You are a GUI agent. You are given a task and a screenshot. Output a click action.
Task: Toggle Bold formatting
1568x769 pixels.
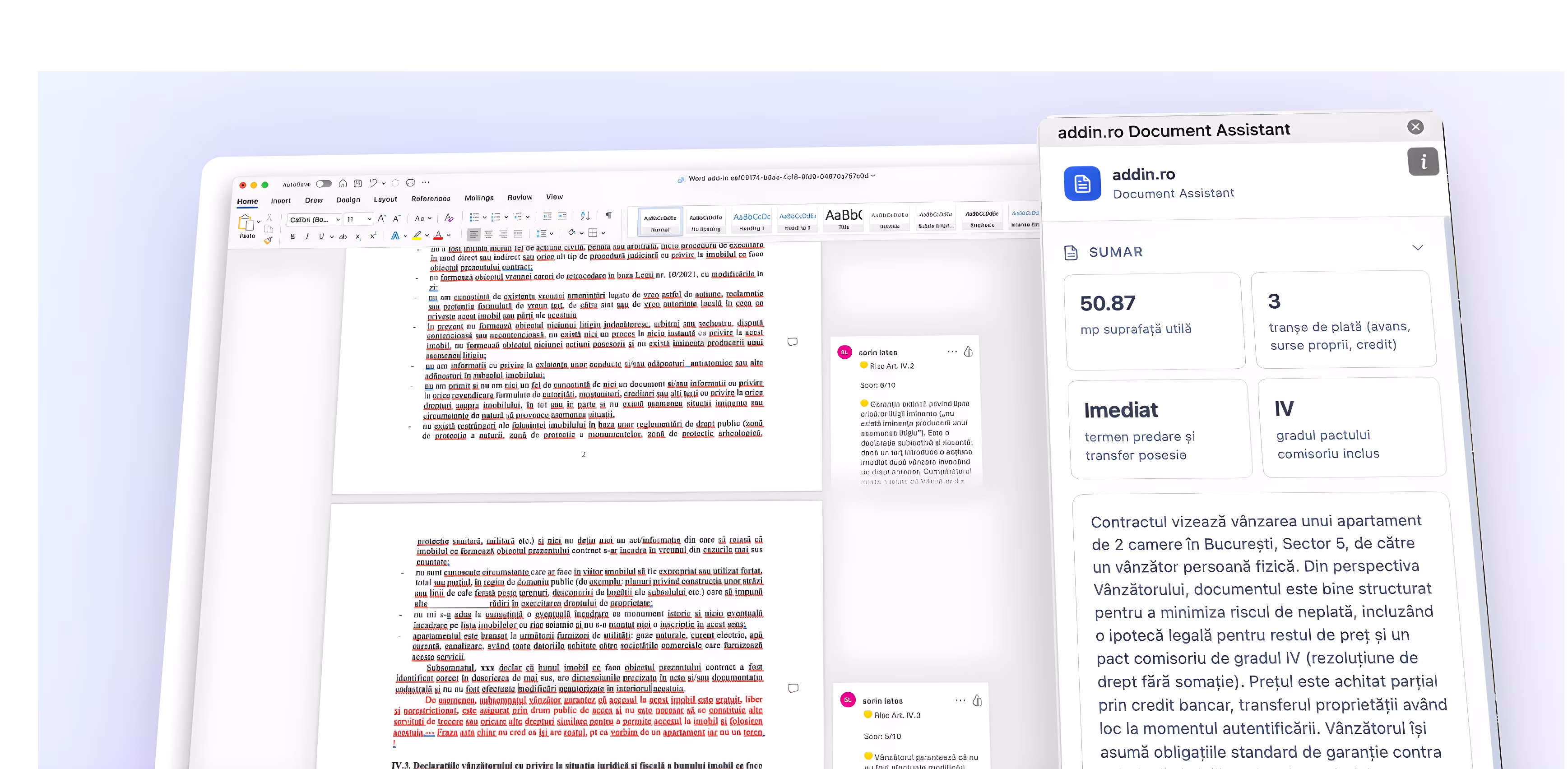[293, 236]
